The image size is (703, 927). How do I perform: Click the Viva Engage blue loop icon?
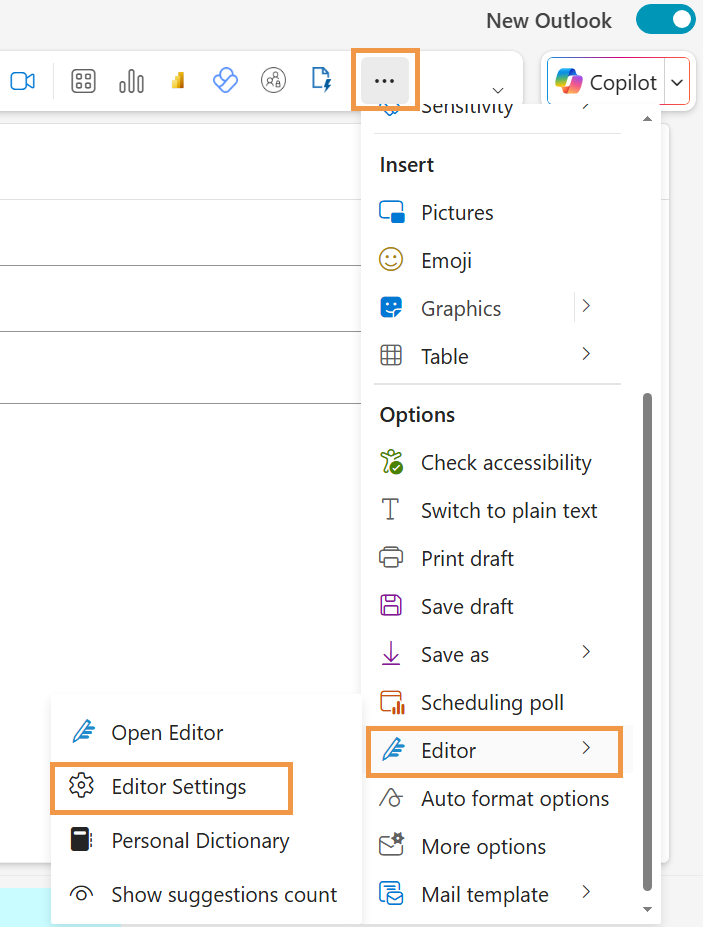coord(225,80)
